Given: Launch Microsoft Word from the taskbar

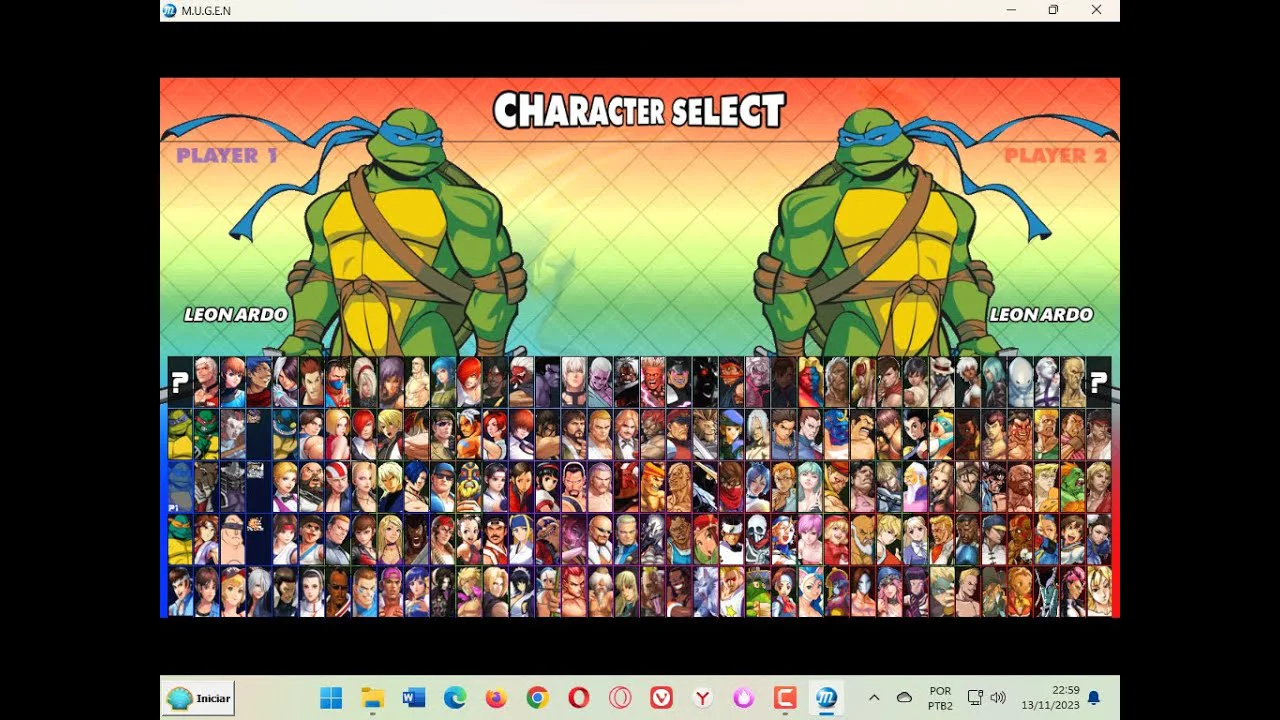Looking at the screenshot, I should (414, 698).
